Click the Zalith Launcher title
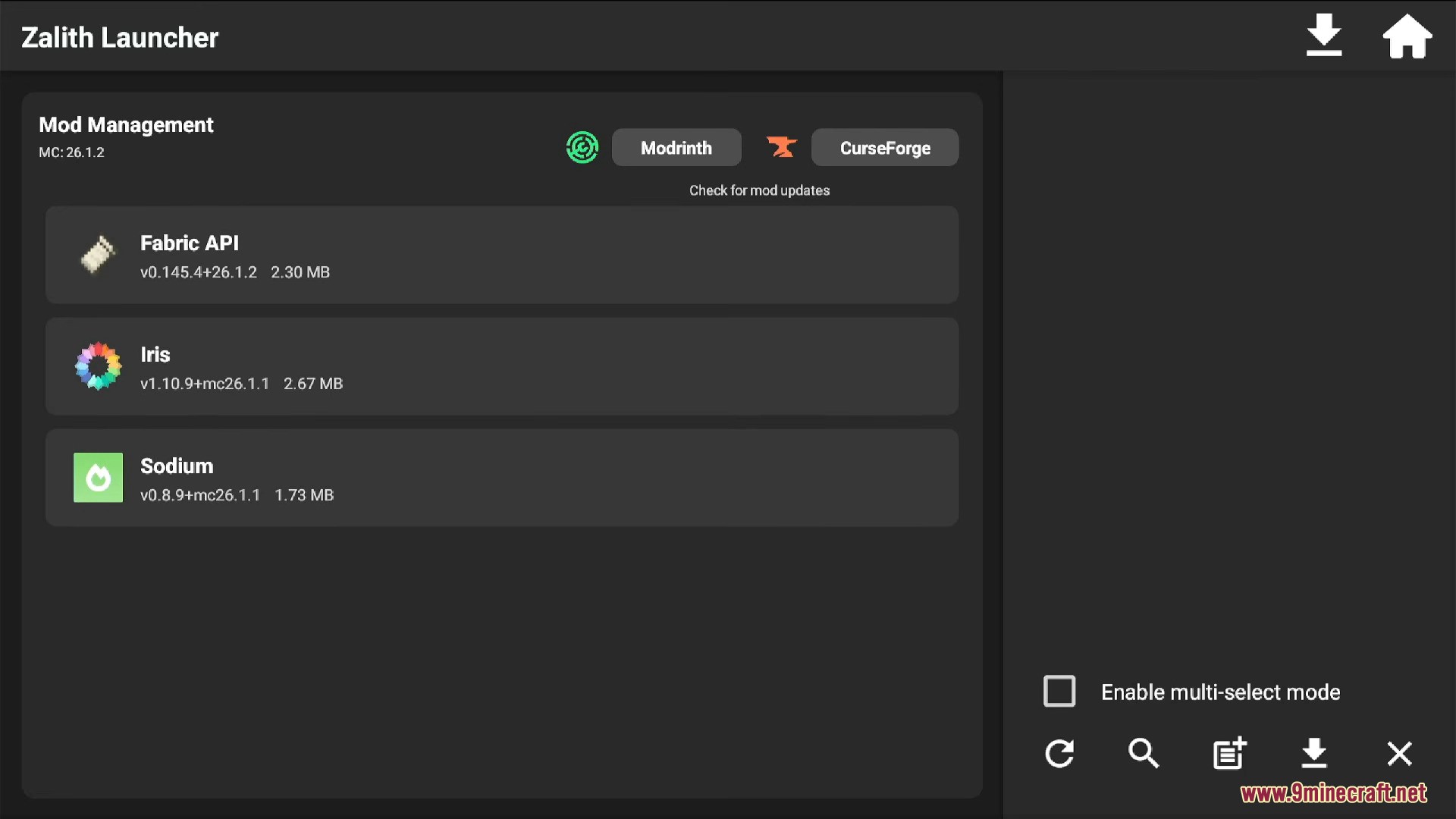1456x819 pixels. 119,36
